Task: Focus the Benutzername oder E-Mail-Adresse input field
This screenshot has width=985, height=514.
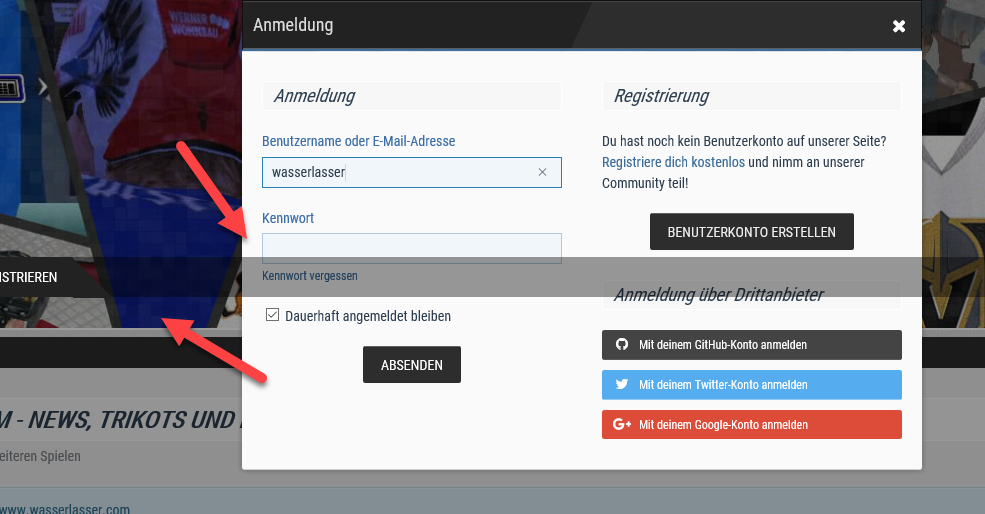Action: (x=400, y=172)
